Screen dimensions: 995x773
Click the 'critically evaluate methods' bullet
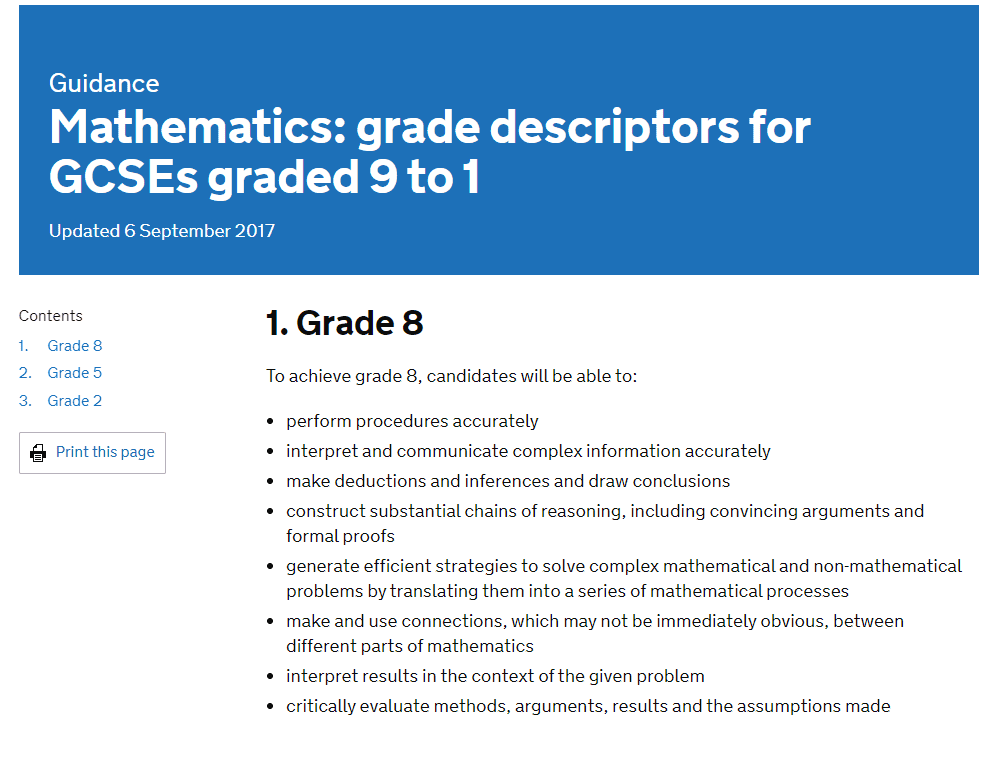(588, 706)
